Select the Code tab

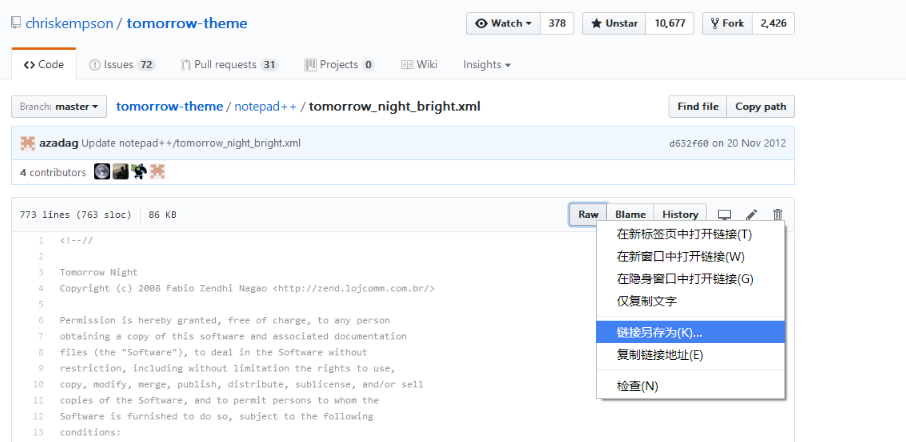point(44,65)
